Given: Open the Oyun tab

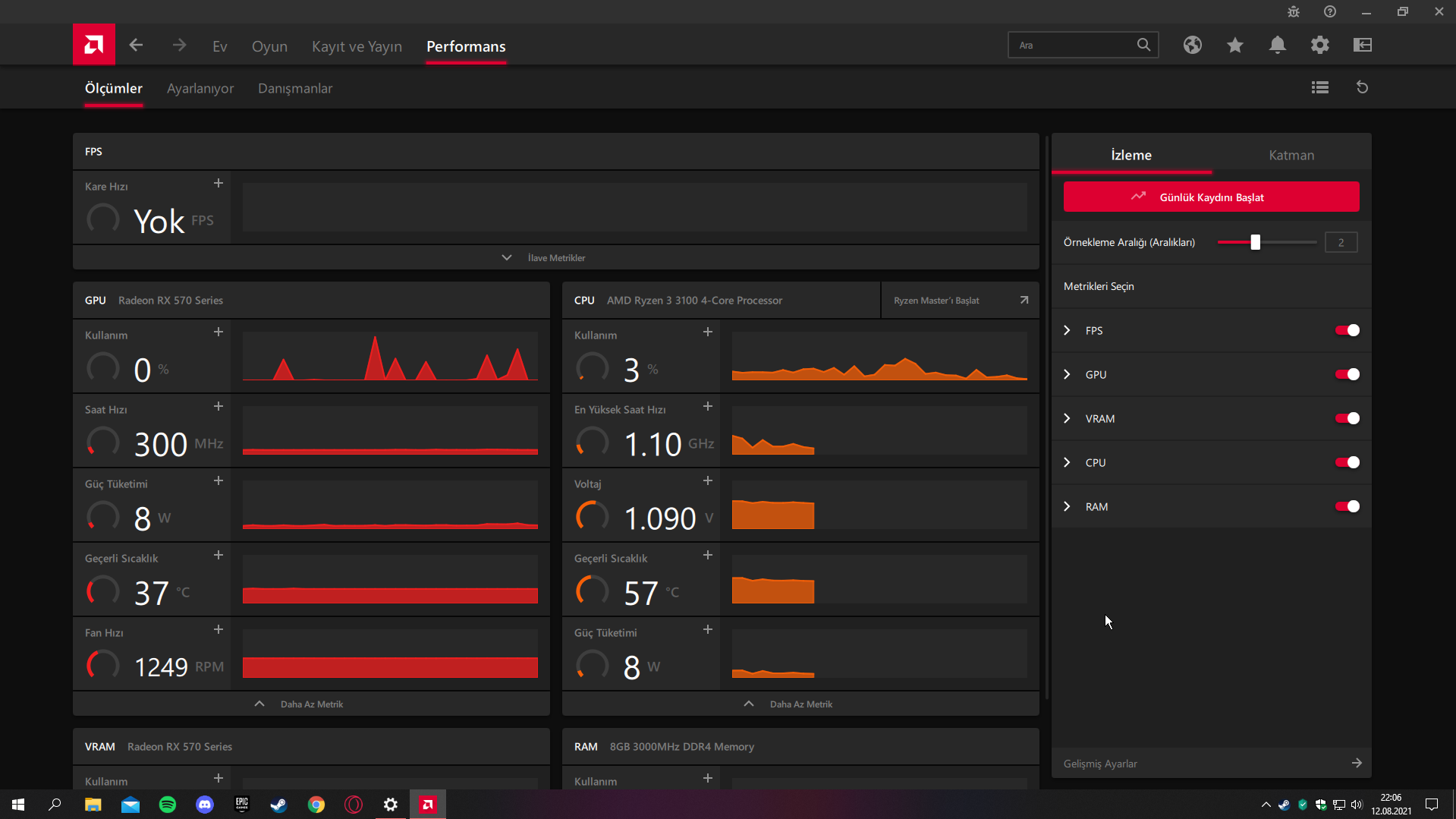Looking at the screenshot, I should tap(269, 46).
